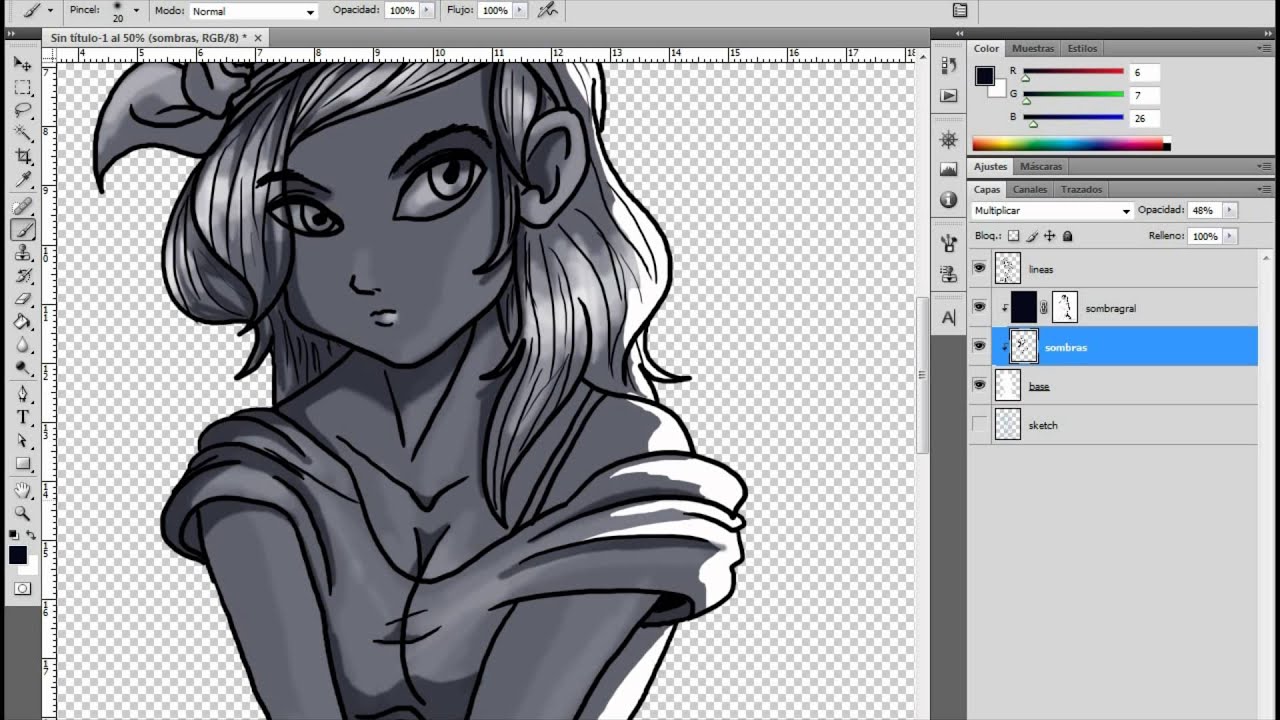Screen dimensions: 1280x720
Task: Select the Eyedropper tool
Action: [22, 180]
